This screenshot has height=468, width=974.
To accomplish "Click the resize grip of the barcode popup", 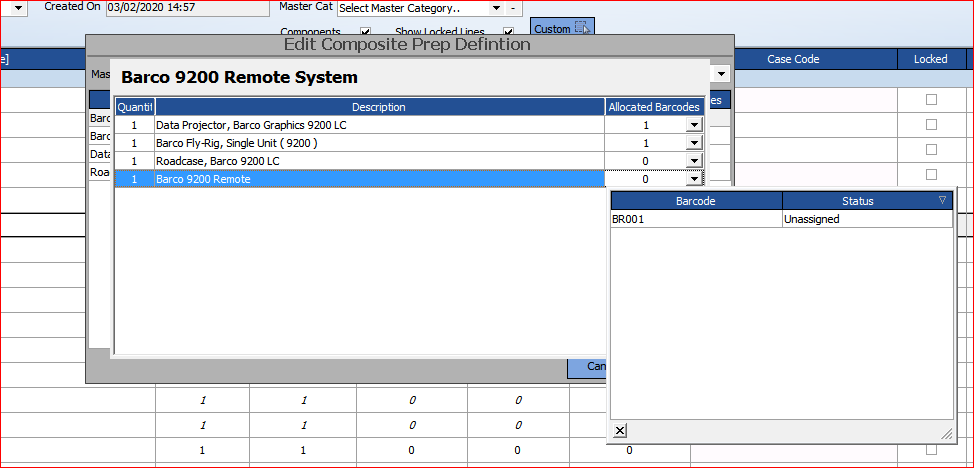I will [947, 433].
